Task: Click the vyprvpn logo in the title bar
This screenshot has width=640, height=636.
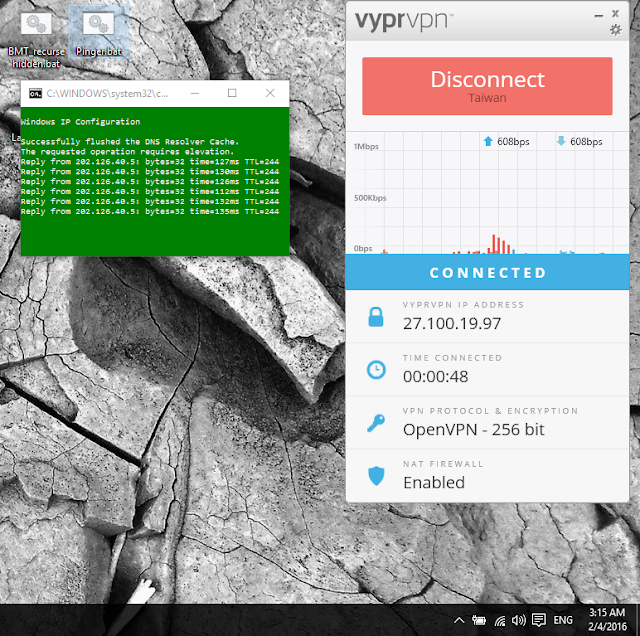Action: 404,21
